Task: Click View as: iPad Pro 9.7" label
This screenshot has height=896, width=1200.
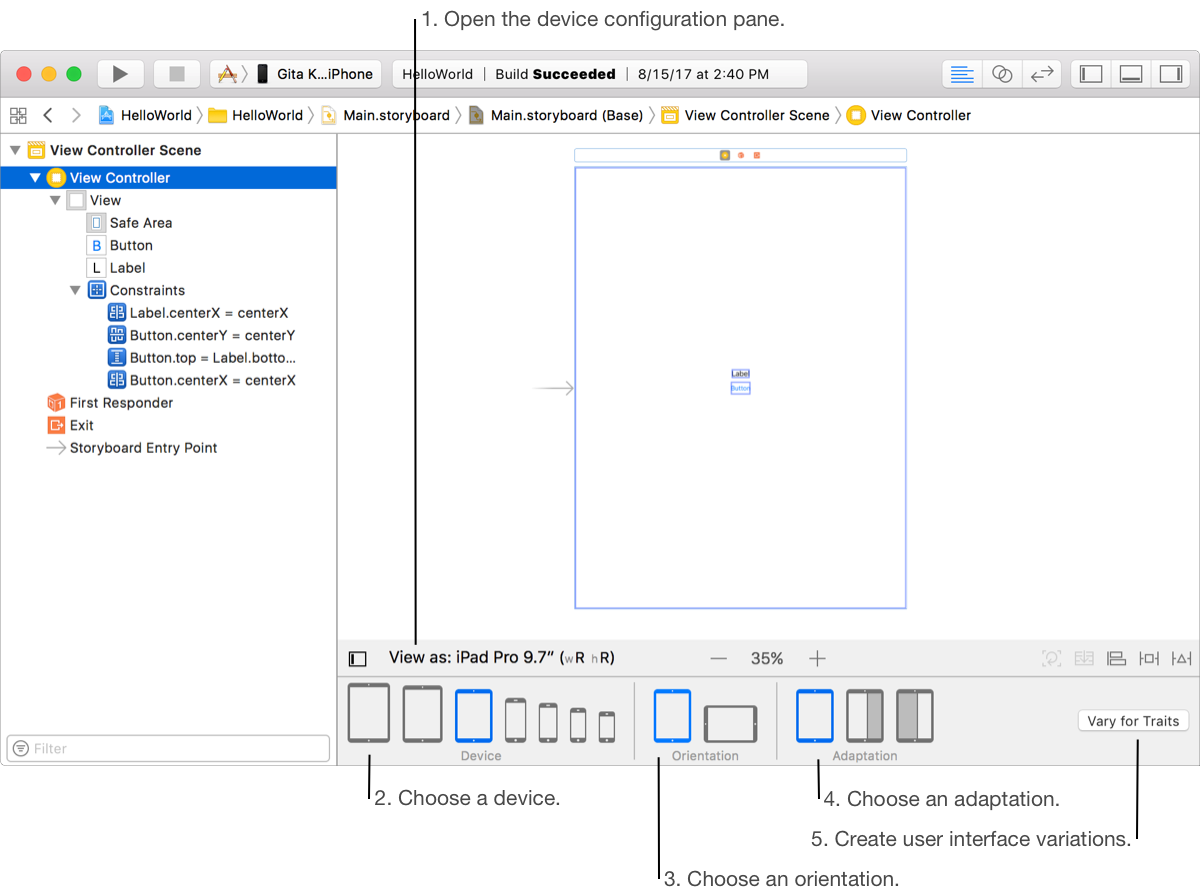Action: 502,658
